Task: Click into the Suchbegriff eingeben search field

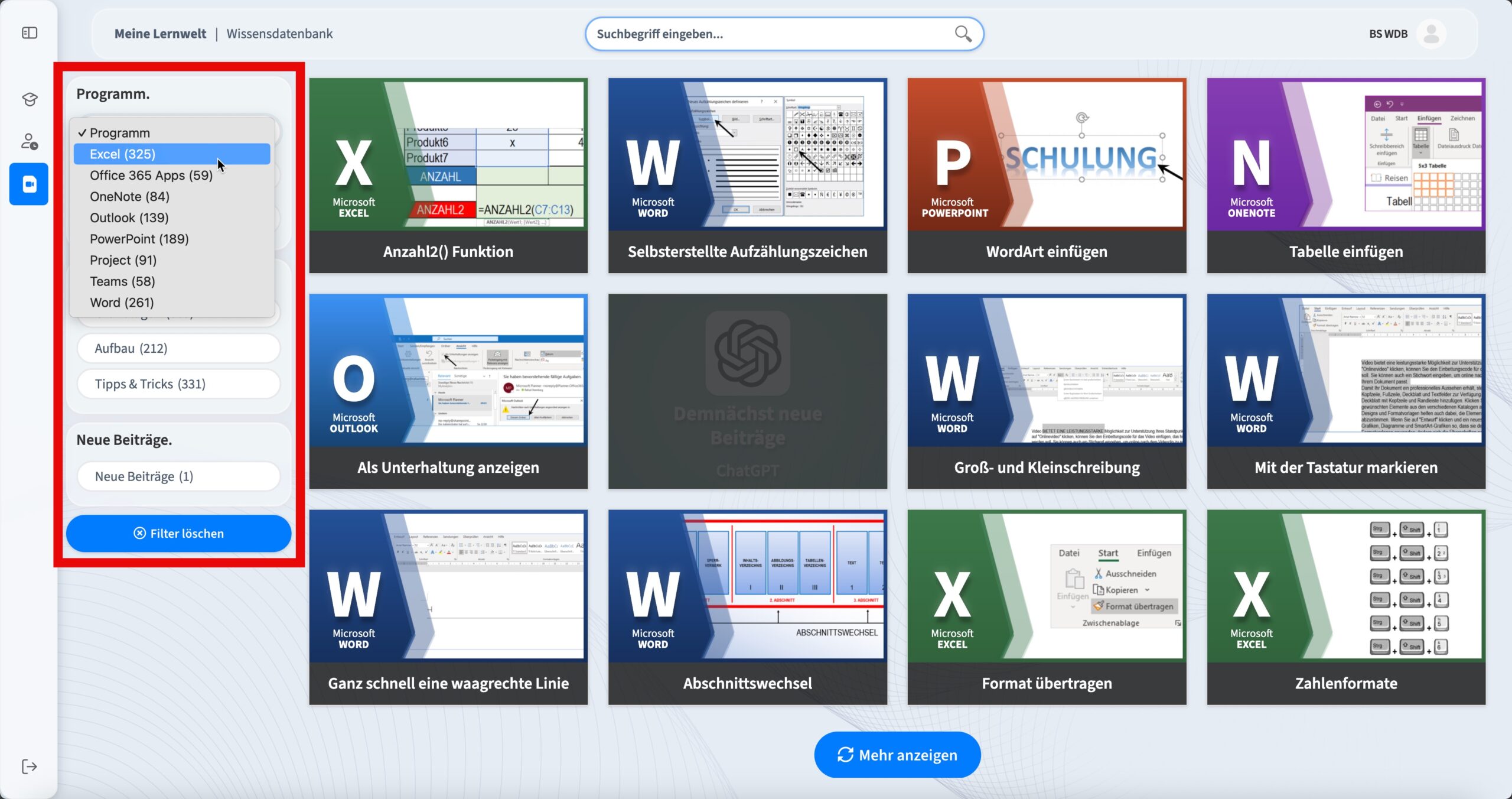Action: click(x=784, y=34)
